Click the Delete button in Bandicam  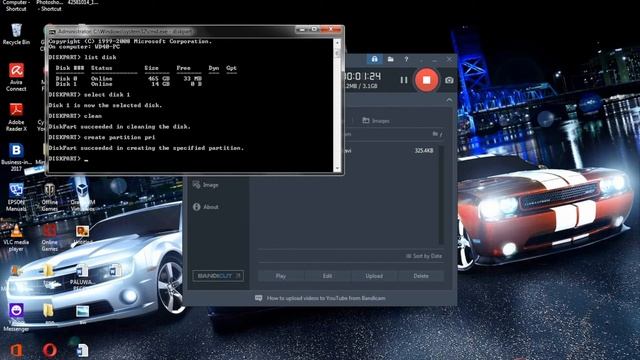pos(421,276)
